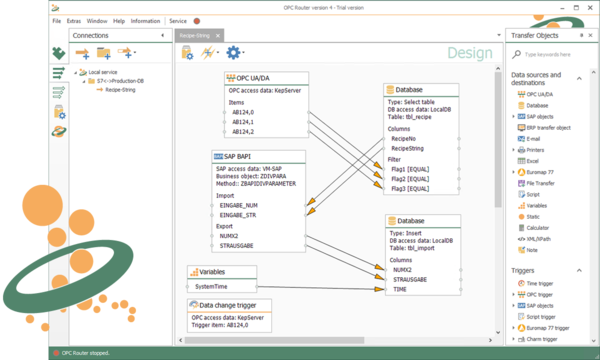600x360 pixels.
Task: Click the Transfer Objects panel scroll-down arrow
Action: coord(593,340)
